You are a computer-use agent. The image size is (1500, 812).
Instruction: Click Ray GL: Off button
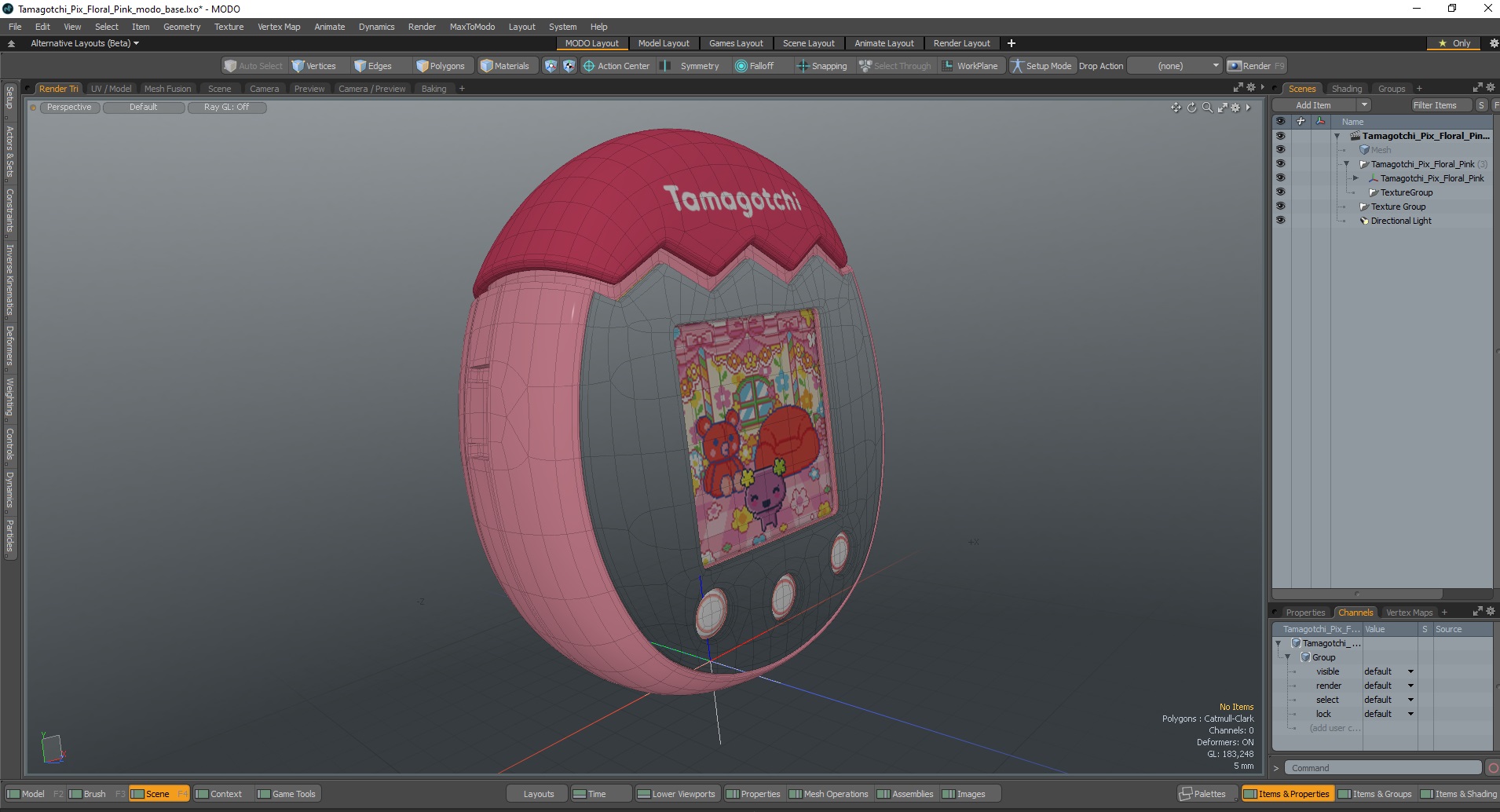[x=226, y=108]
